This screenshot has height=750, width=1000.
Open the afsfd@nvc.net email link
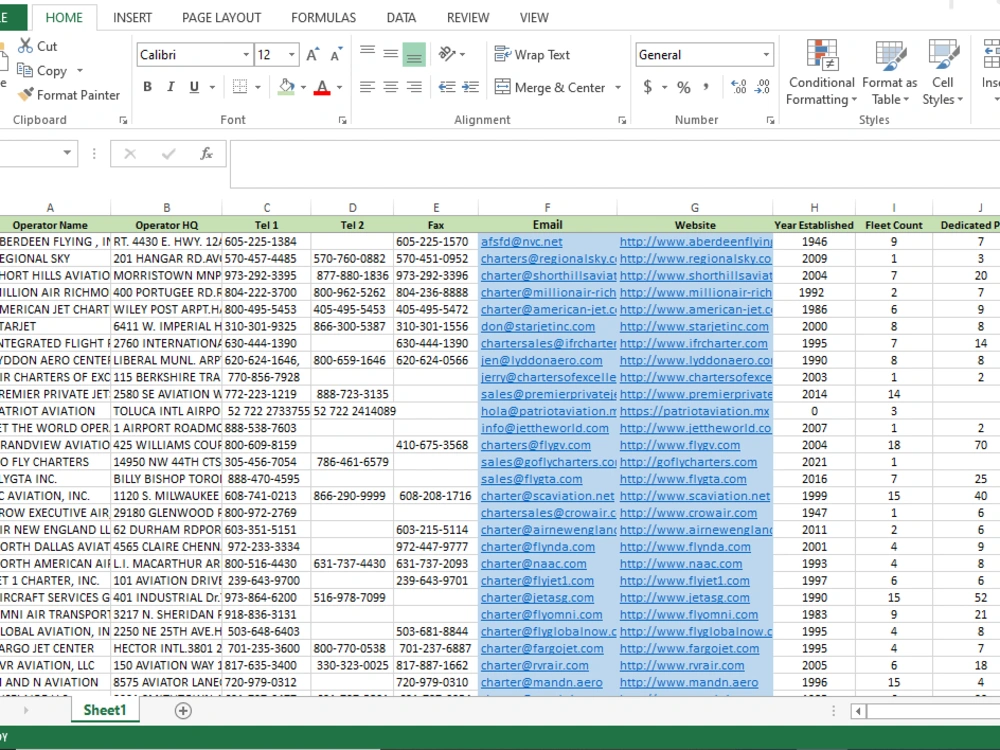(x=522, y=242)
